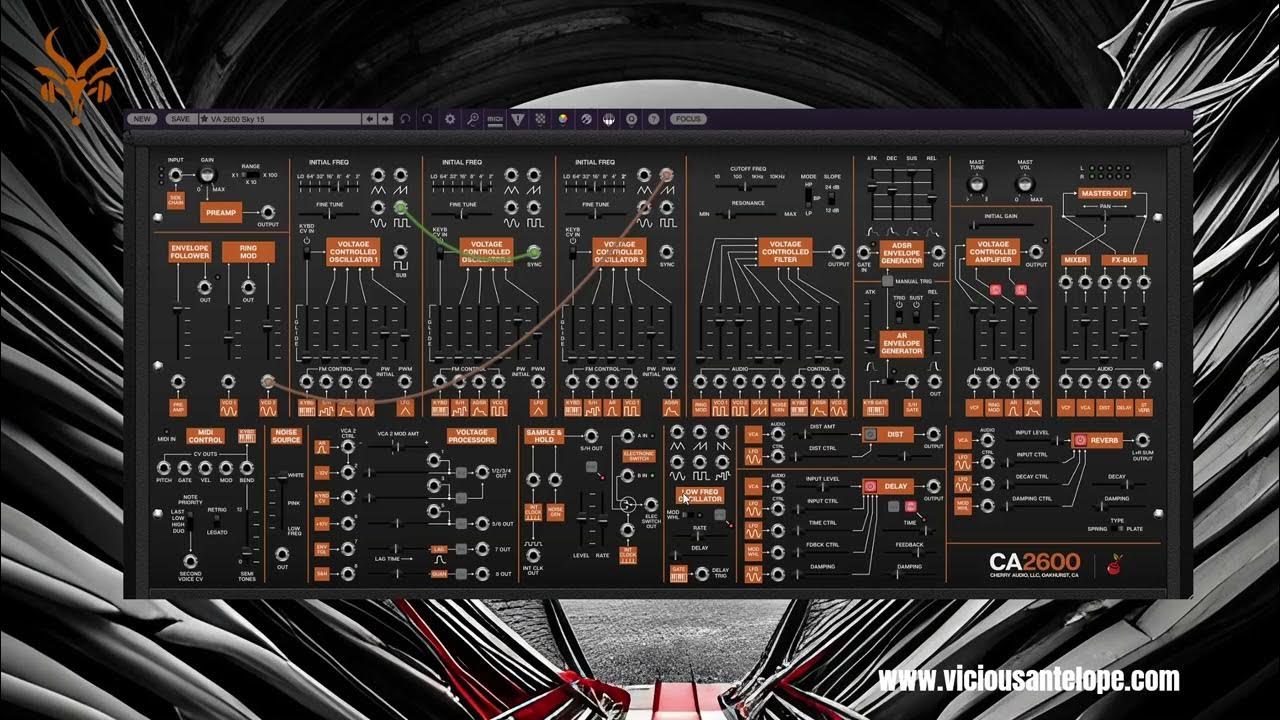
Task: Open the VA 2600 Sky 15 preset browser
Action: [x=279, y=119]
